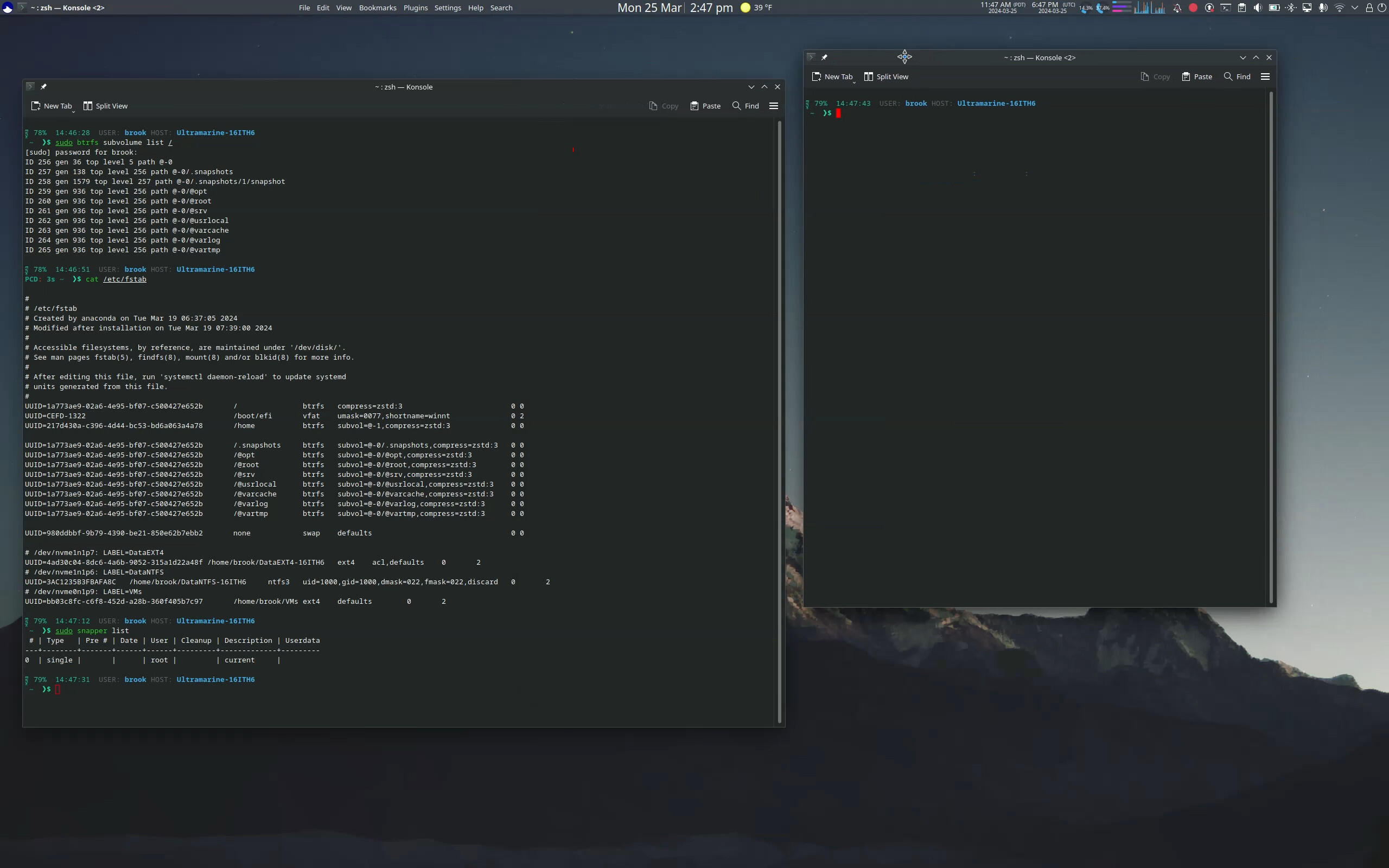This screenshot has width=1389, height=868.
Task: Click Copy in left Konsole toolbar
Action: pyautogui.click(x=664, y=106)
